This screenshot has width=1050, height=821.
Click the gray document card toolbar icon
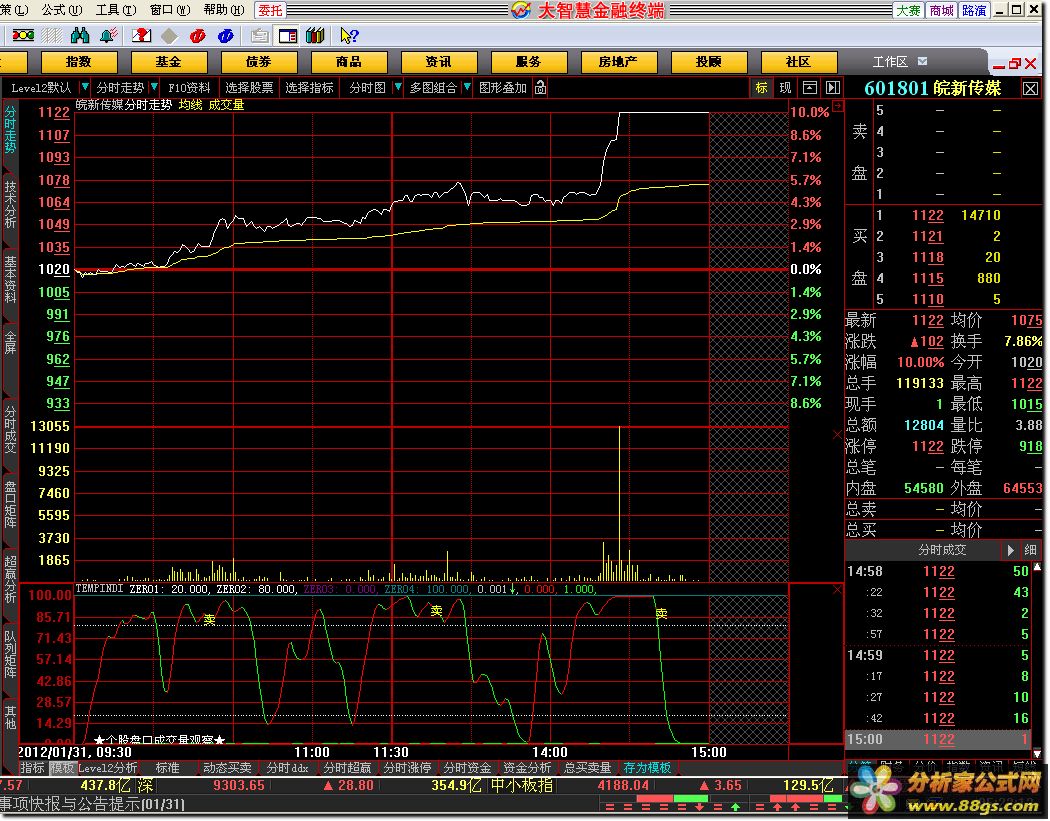click(259, 35)
